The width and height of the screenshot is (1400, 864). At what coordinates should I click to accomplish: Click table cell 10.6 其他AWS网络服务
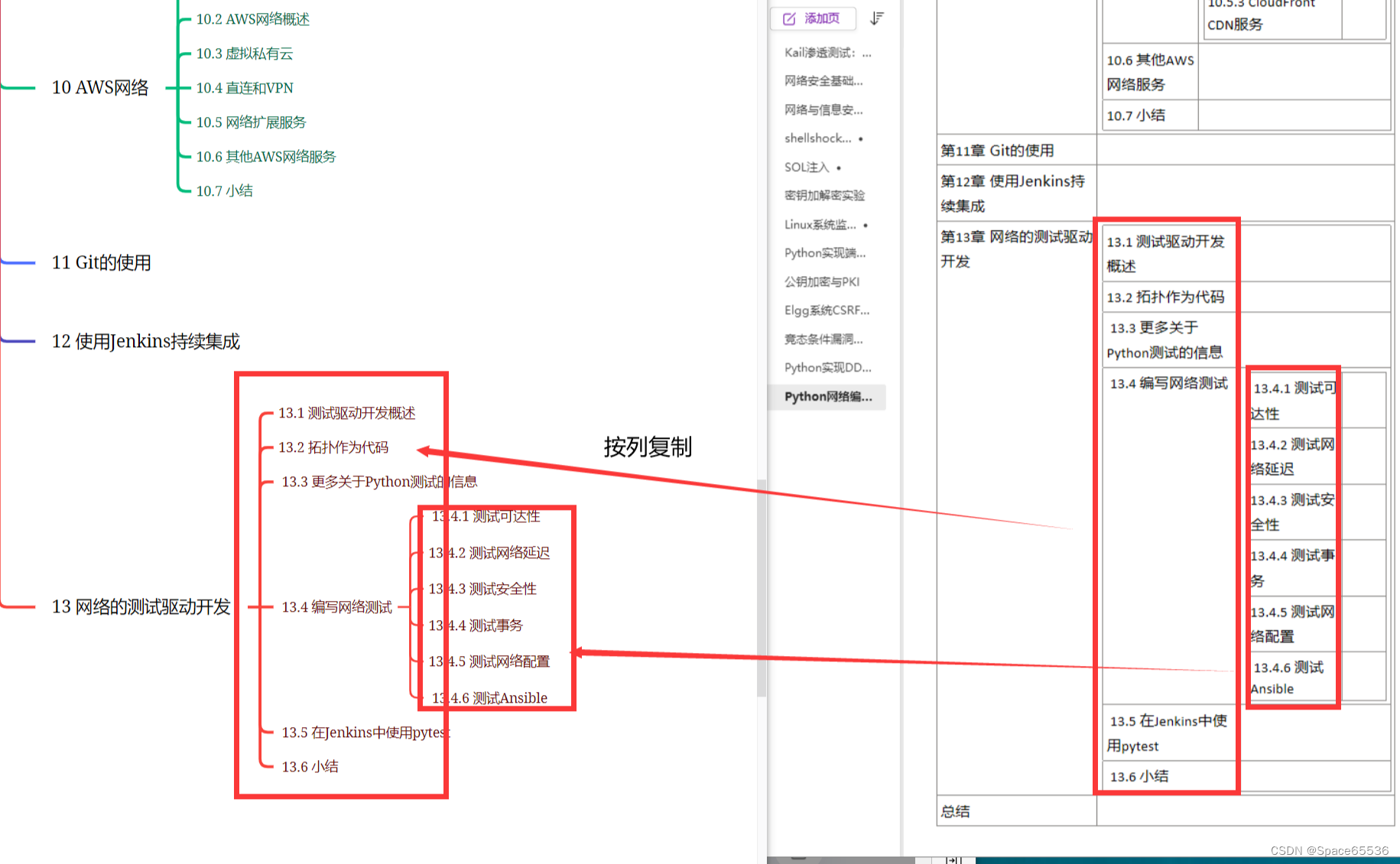(x=1150, y=72)
